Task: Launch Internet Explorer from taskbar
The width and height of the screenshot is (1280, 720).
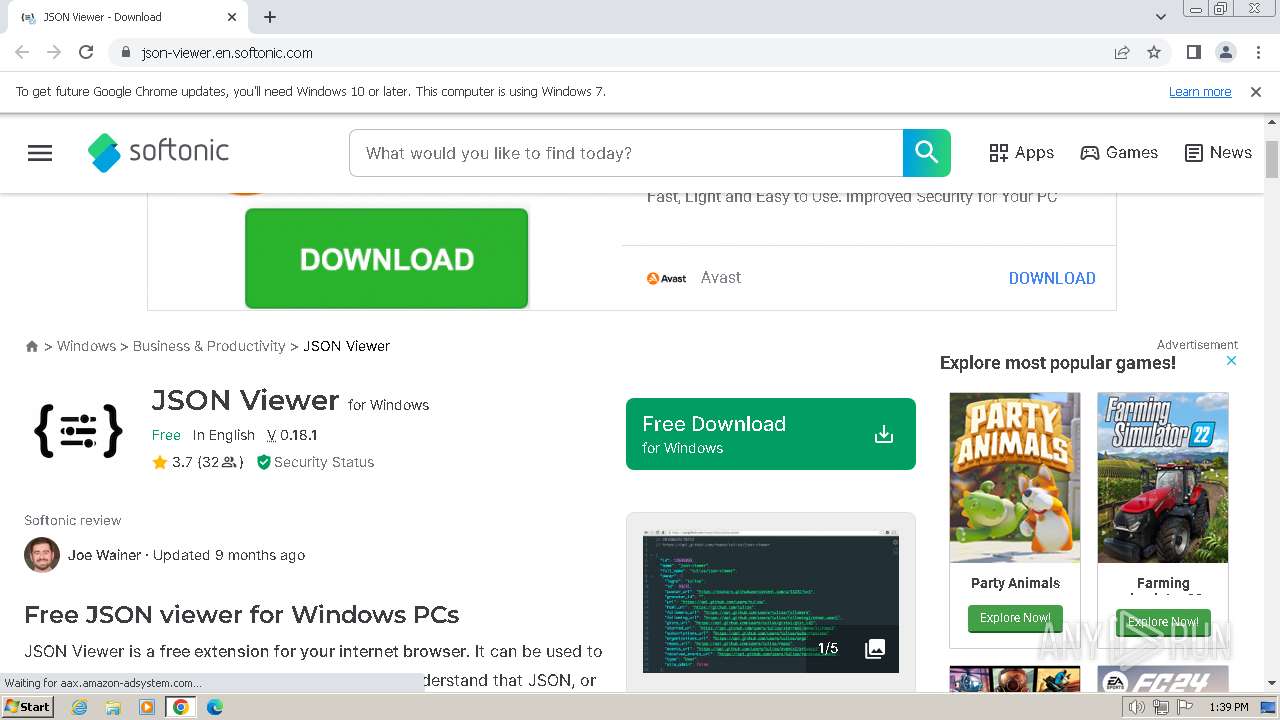Action: (80, 707)
